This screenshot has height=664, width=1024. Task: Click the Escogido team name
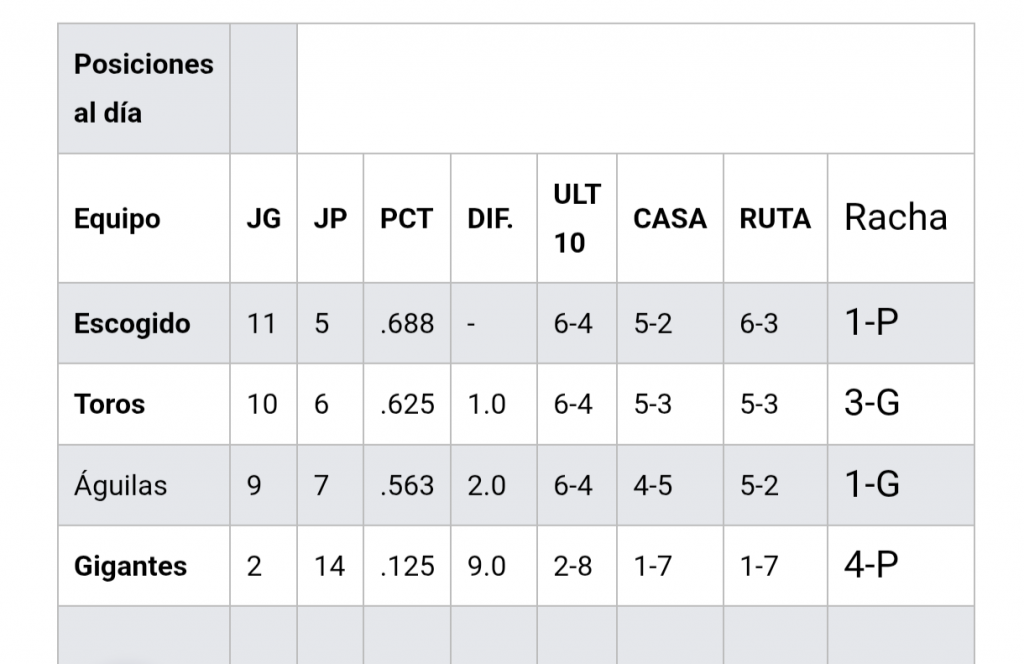tap(132, 324)
